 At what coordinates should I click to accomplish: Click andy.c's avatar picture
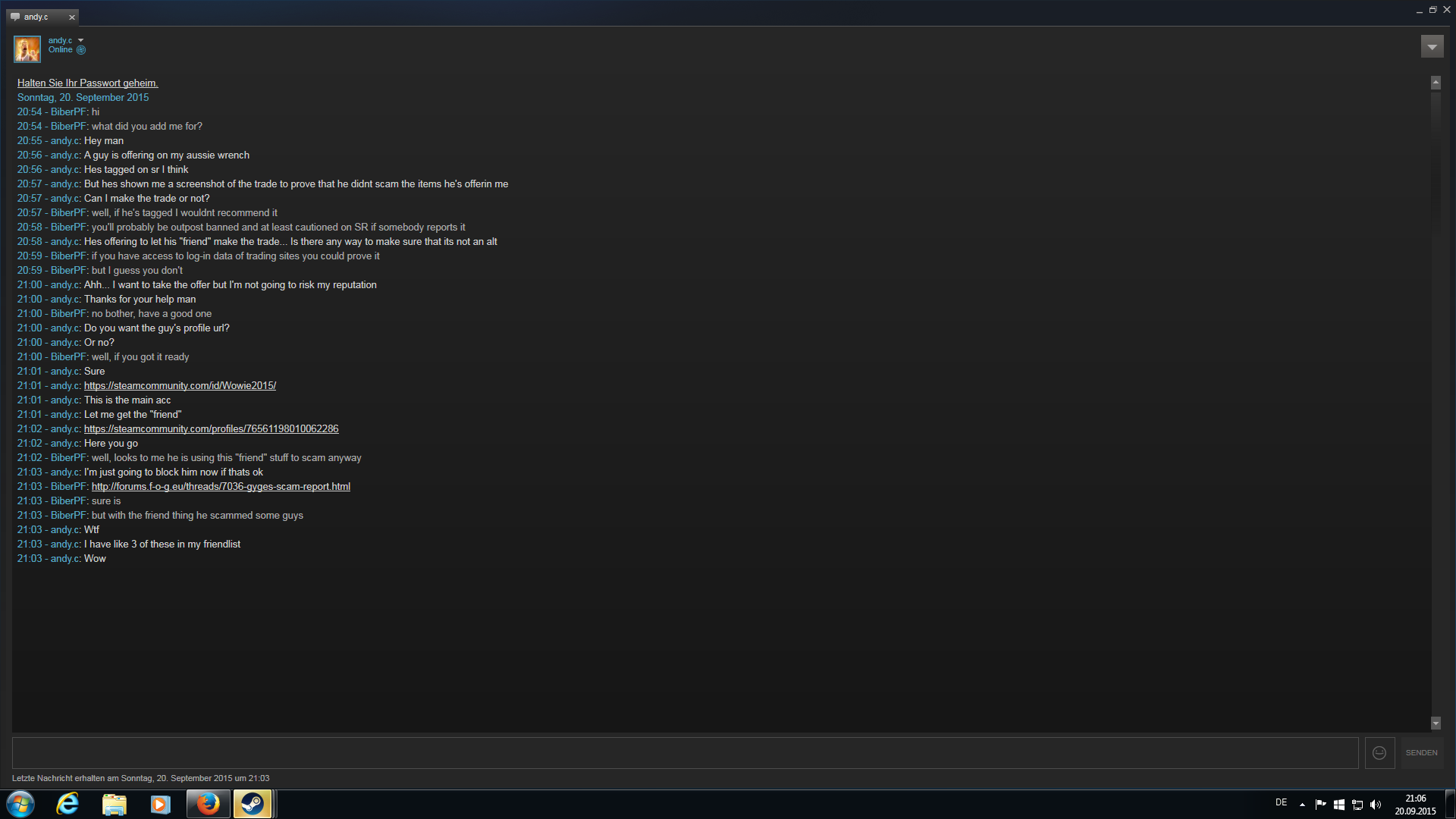(x=27, y=49)
